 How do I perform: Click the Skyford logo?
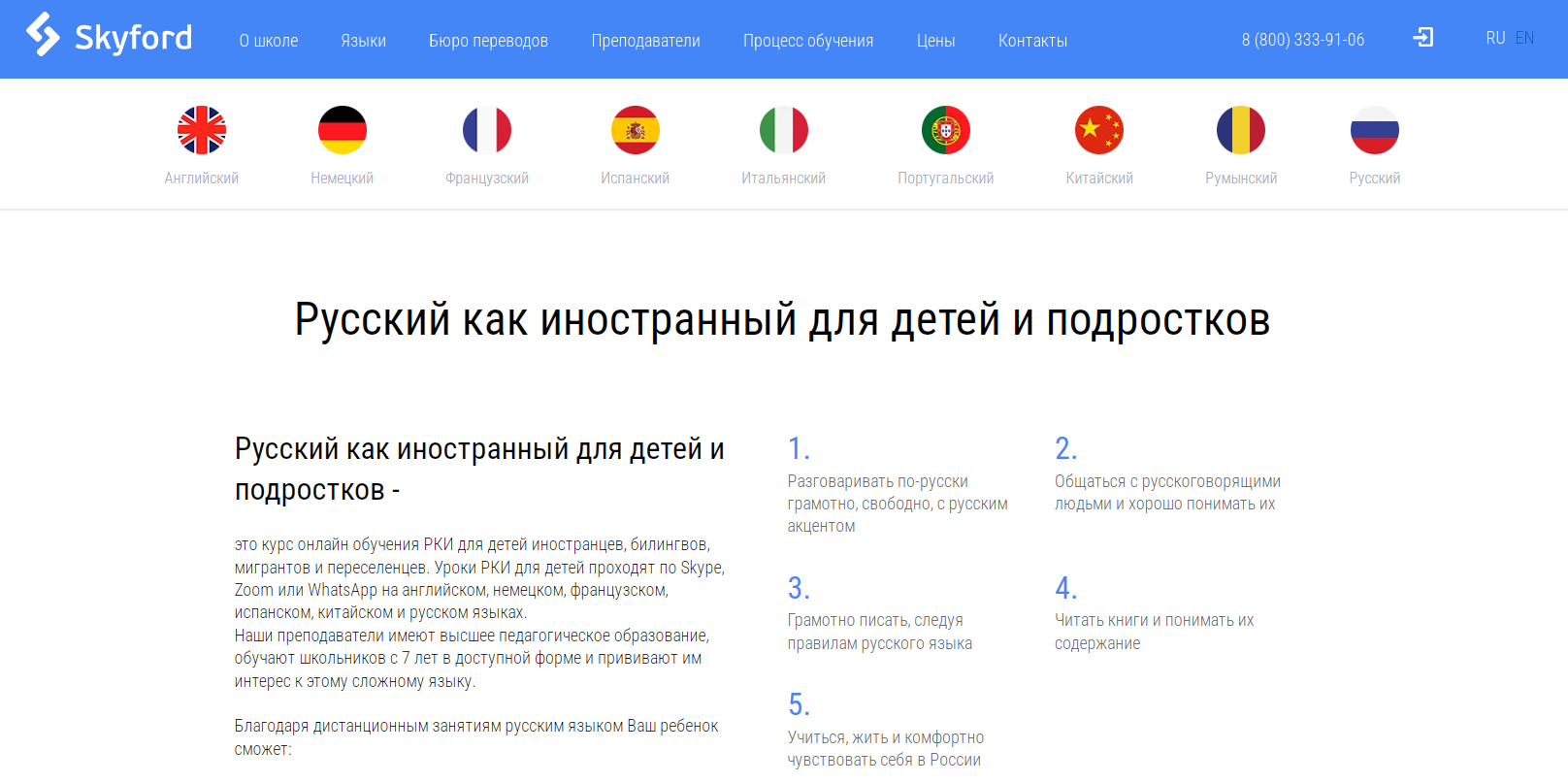pyautogui.click(x=109, y=35)
